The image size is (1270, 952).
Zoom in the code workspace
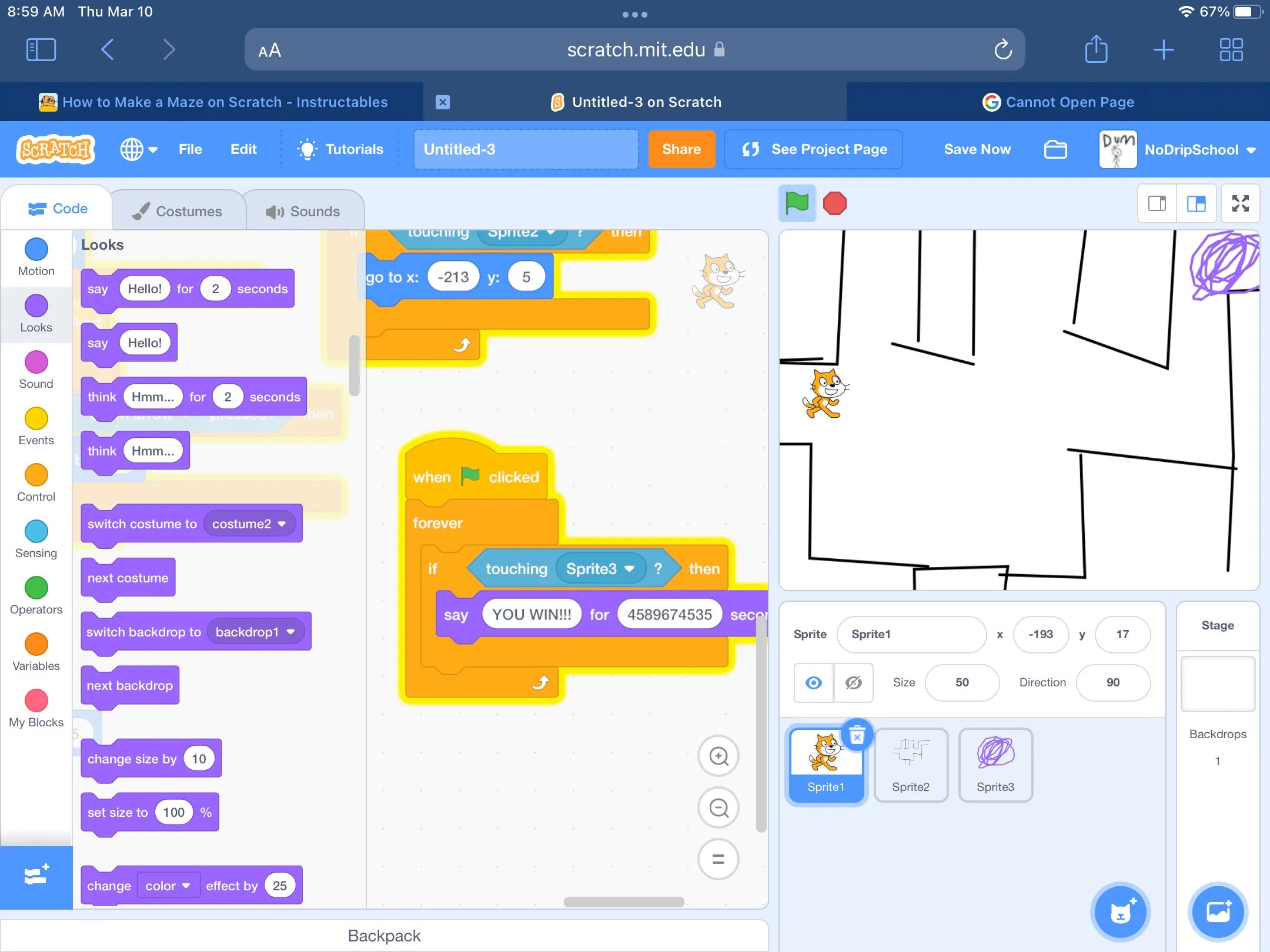pyautogui.click(x=718, y=756)
